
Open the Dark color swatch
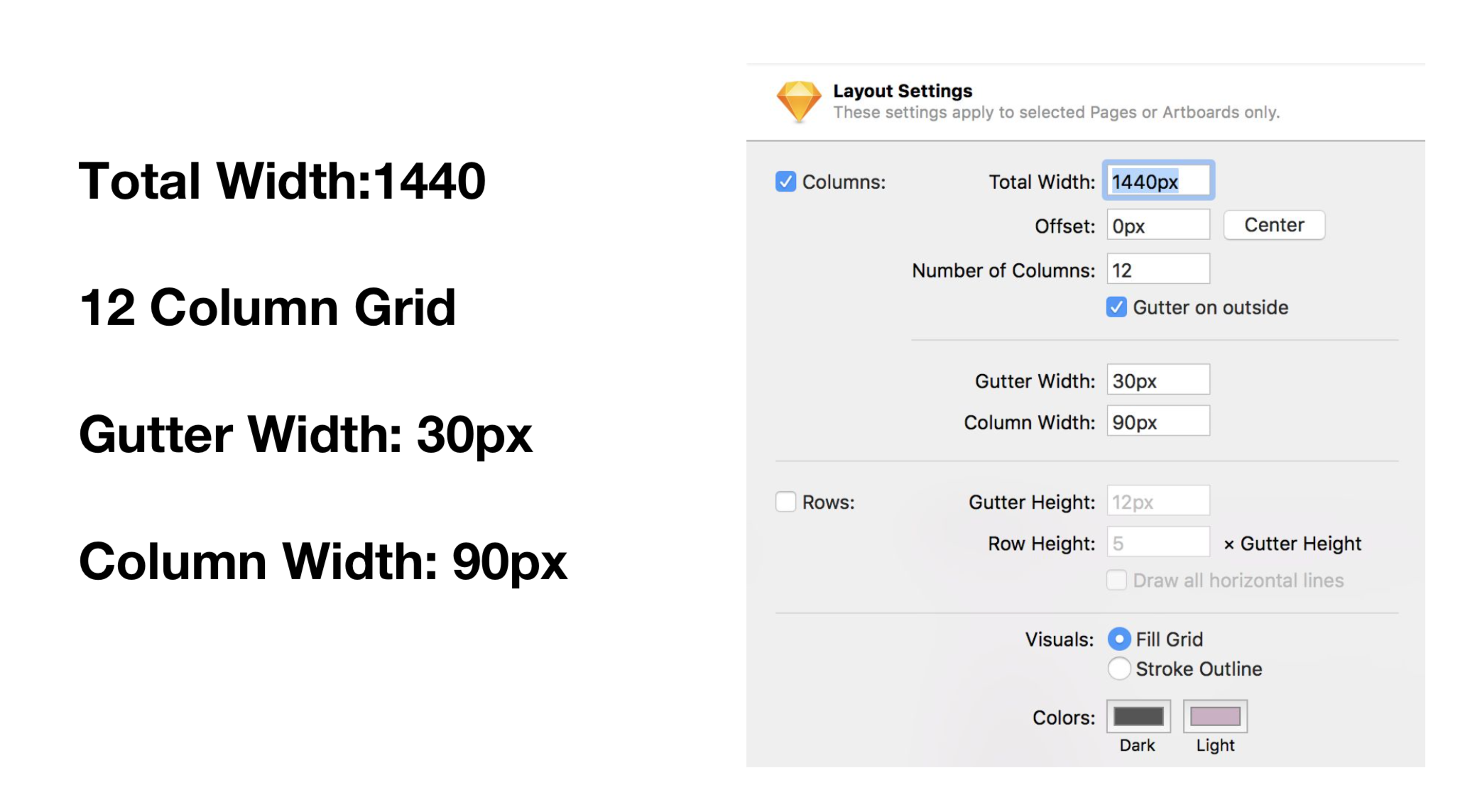[x=1138, y=717]
